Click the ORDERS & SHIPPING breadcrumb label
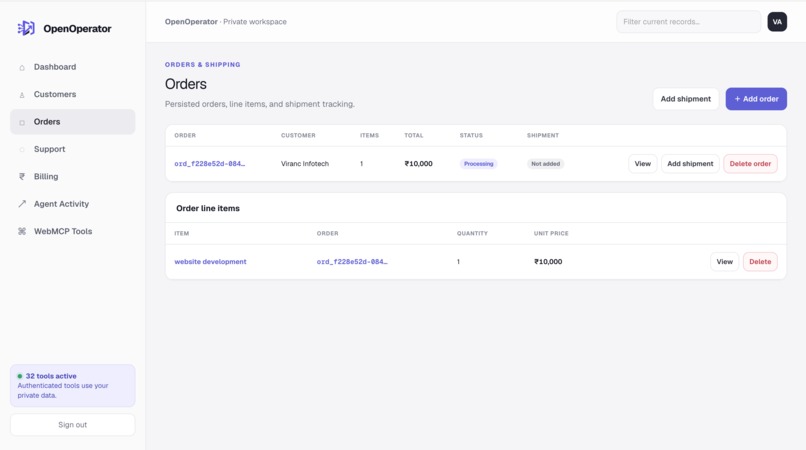The width and height of the screenshot is (806, 450). [203, 65]
